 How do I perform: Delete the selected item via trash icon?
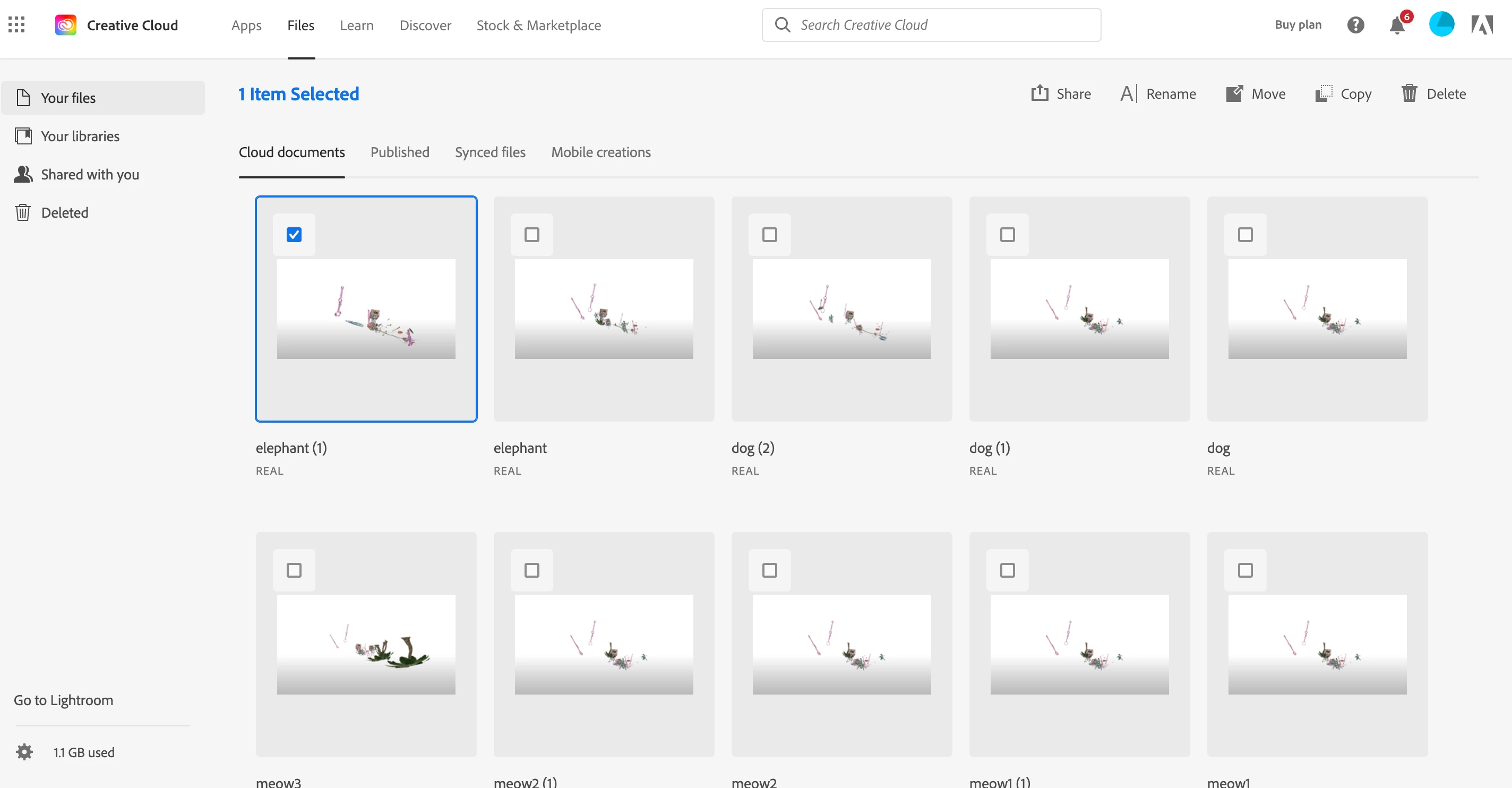(1433, 94)
